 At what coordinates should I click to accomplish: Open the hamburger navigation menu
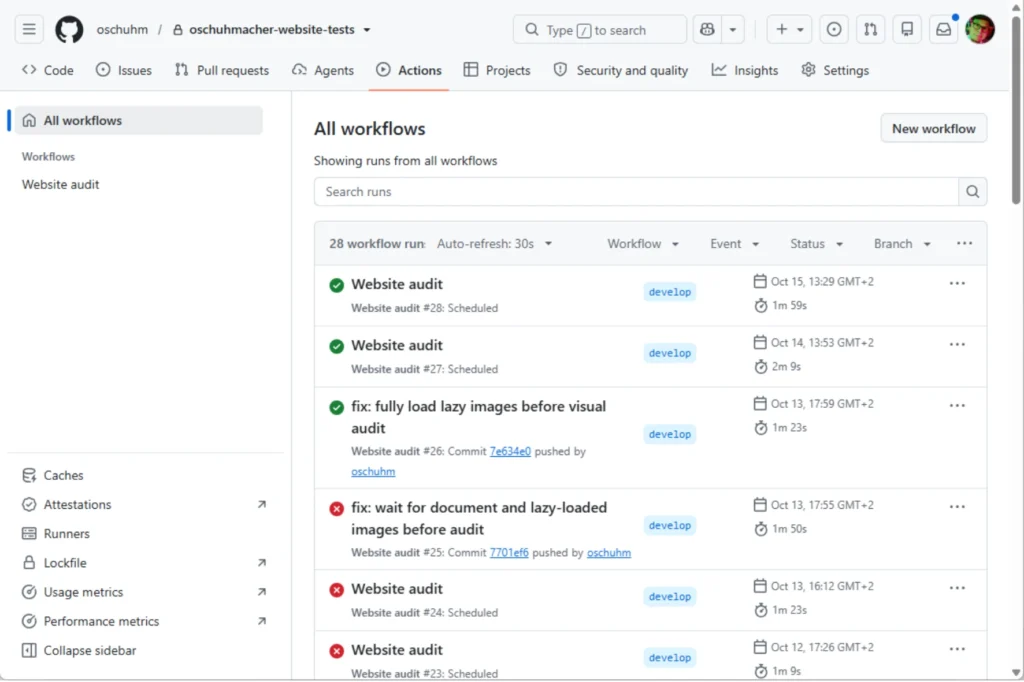[x=29, y=29]
